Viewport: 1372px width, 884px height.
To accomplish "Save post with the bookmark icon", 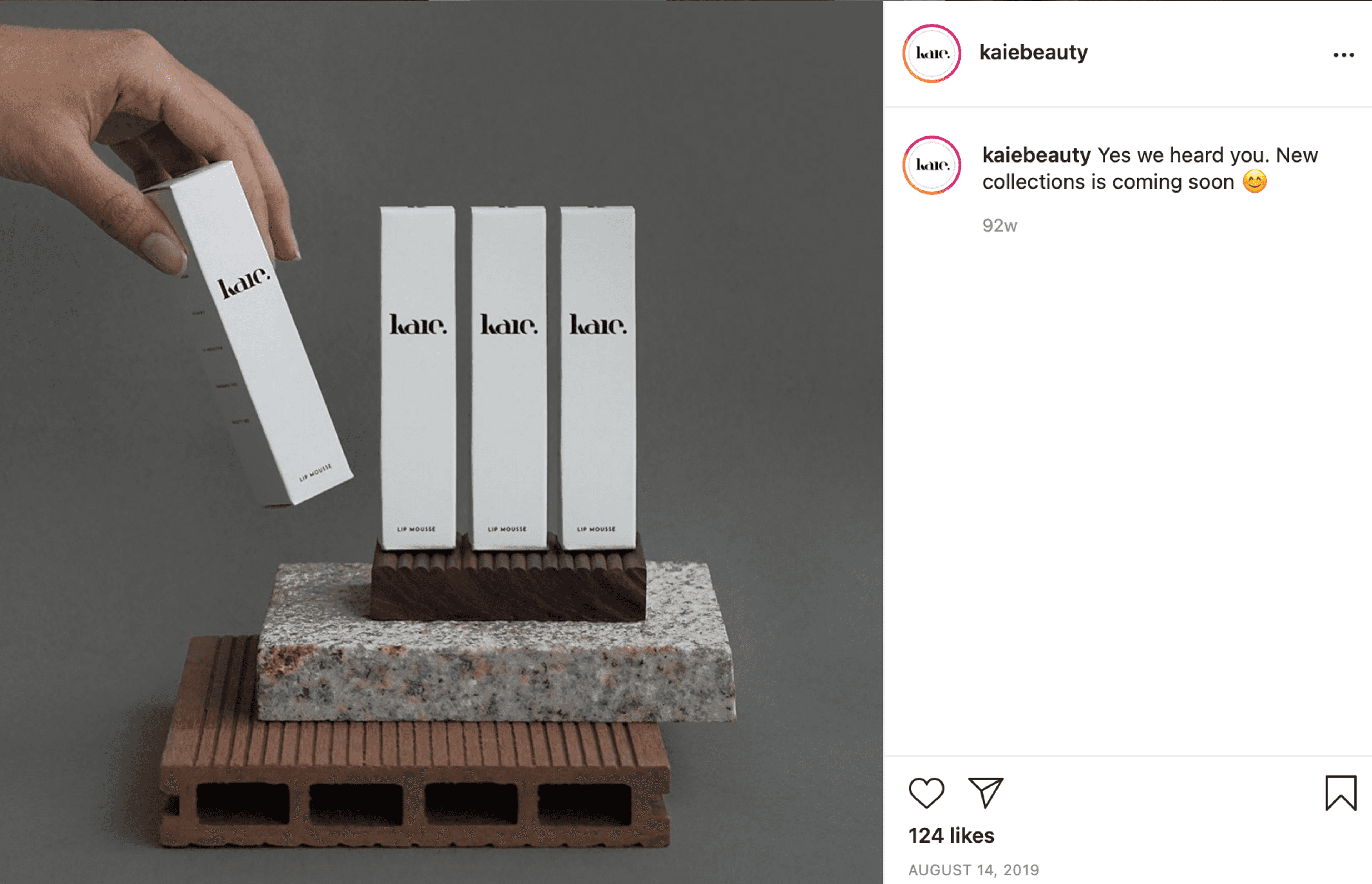I will coord(1341,793).
